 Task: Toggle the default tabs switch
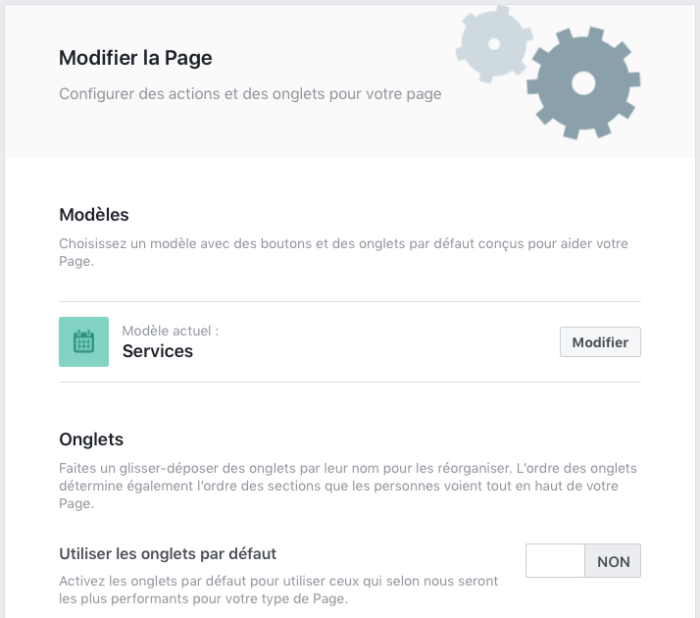coord(583,561)
